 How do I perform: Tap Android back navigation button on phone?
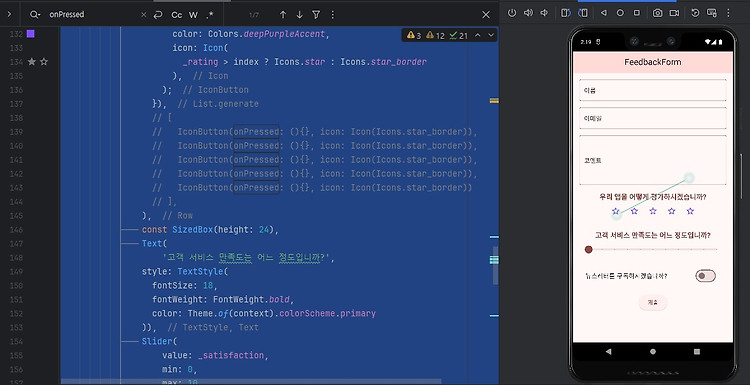pyautogui.click(x=608, y=352)
